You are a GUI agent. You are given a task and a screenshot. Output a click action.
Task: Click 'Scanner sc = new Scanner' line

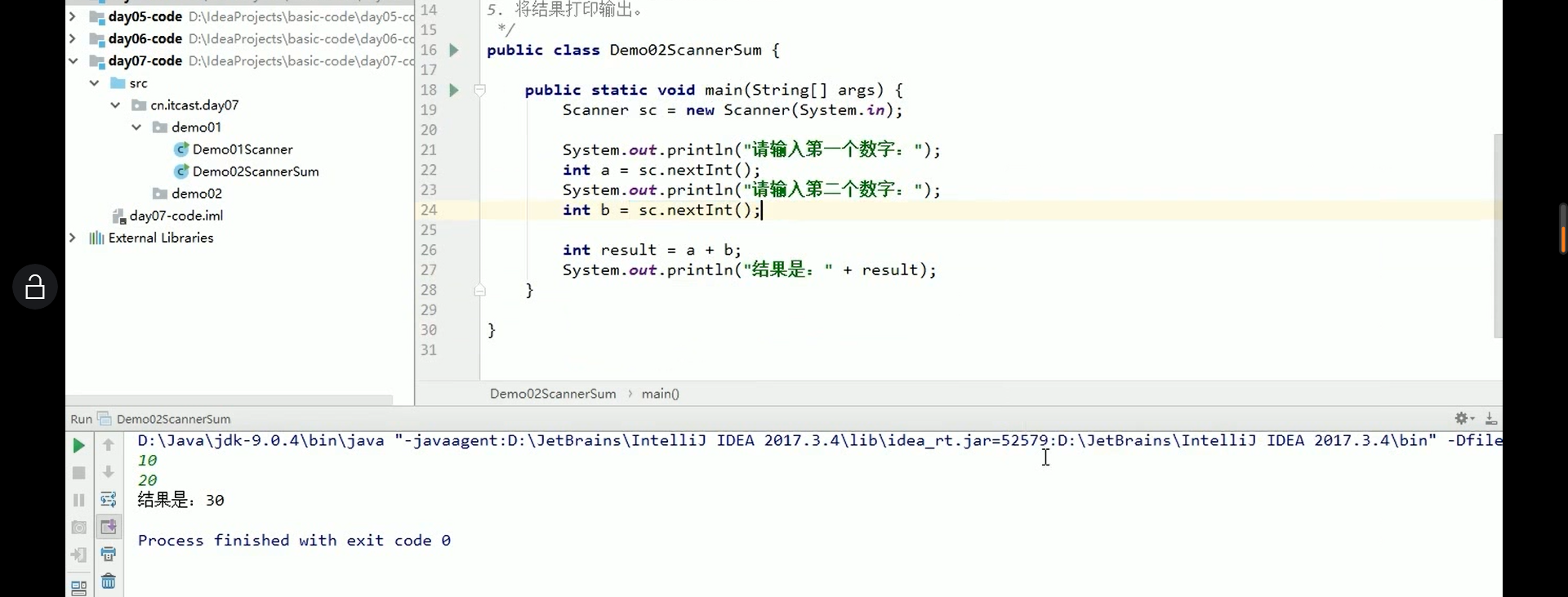point(733,110)
